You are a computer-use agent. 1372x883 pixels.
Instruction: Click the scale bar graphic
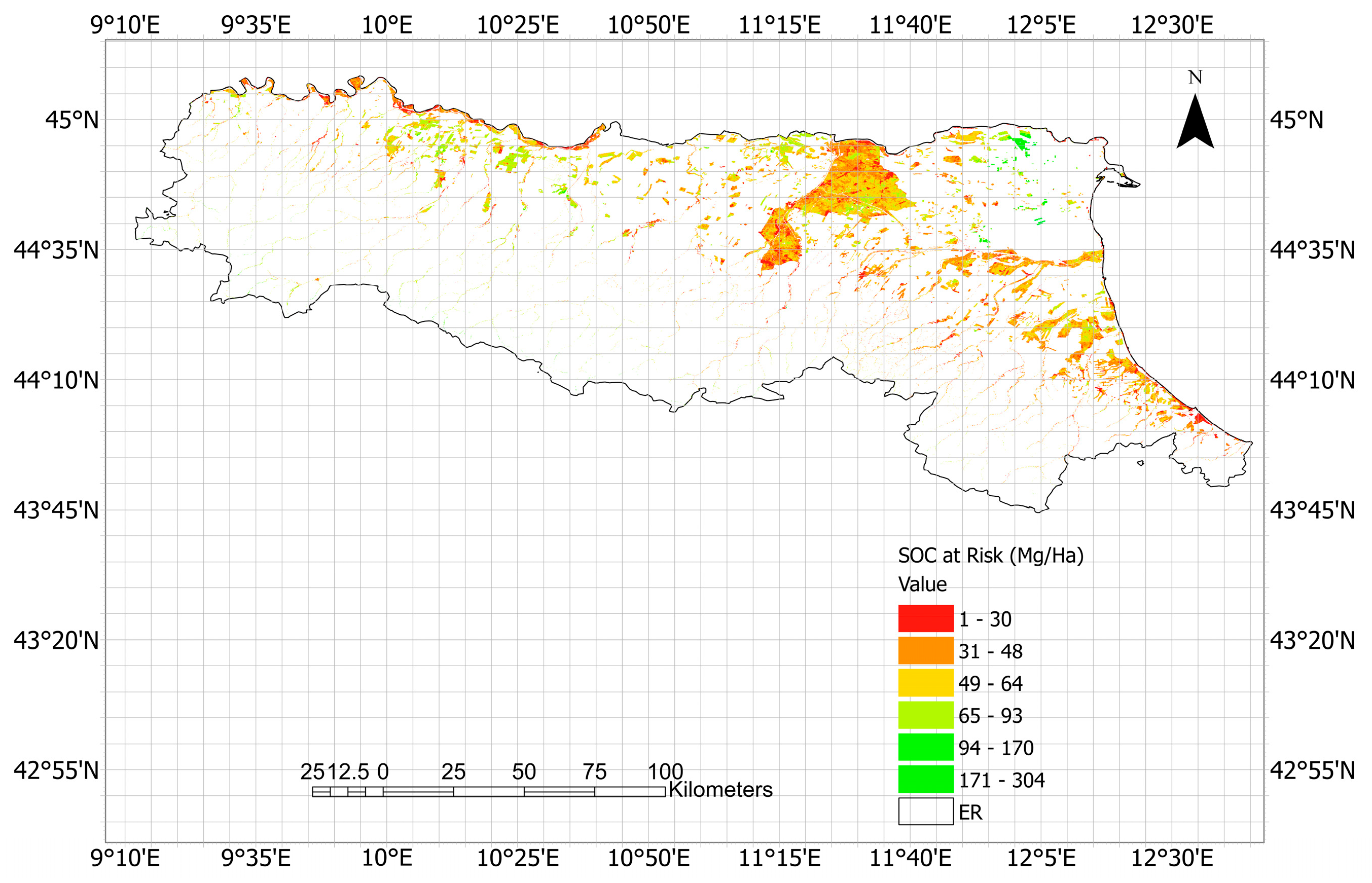point(489,792)
